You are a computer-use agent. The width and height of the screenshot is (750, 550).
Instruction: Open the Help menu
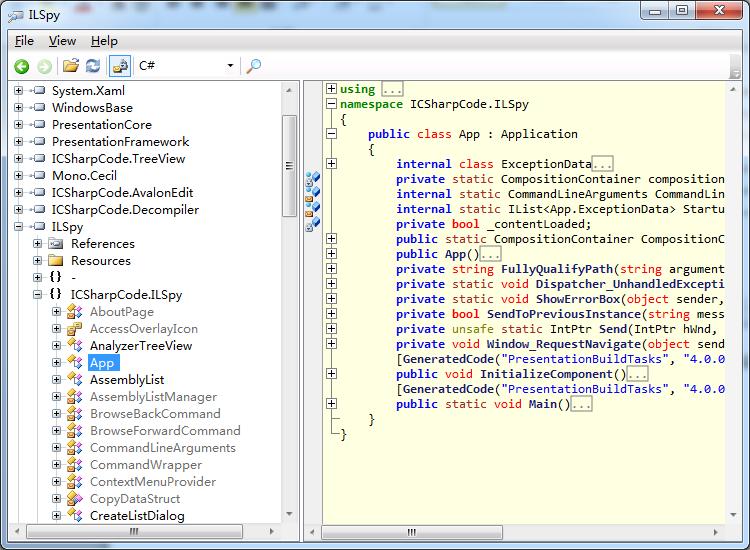104,41
